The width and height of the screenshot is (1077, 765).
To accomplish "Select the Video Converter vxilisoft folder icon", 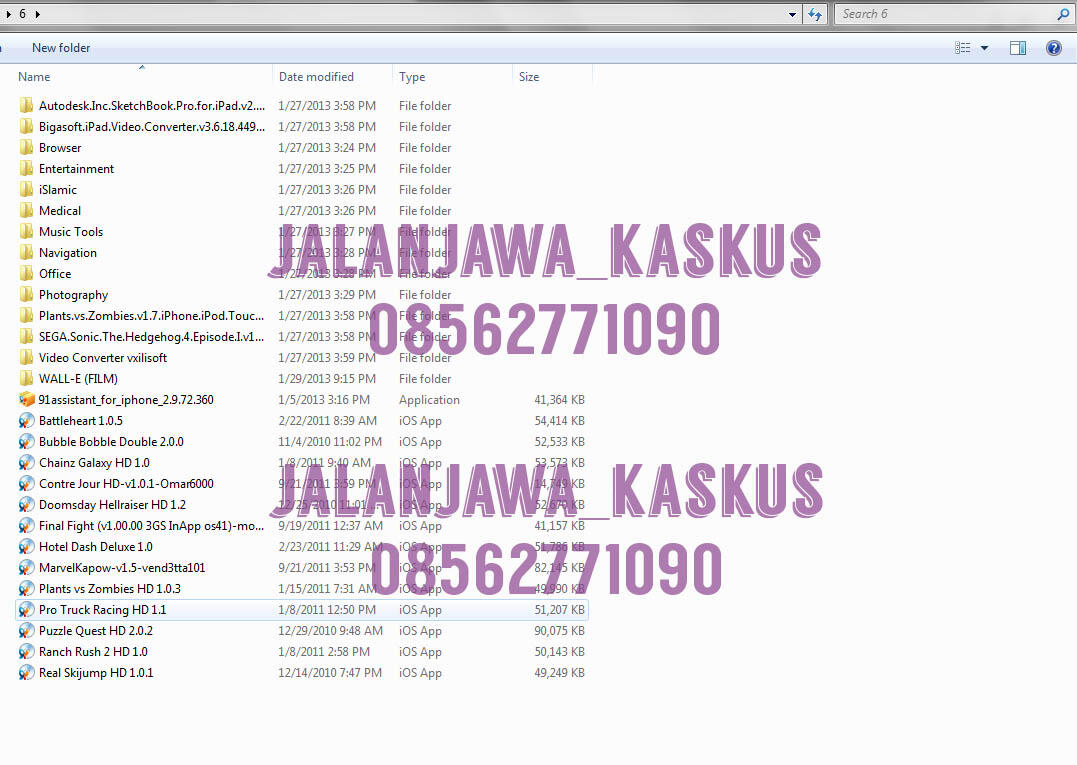I will 26,357.
